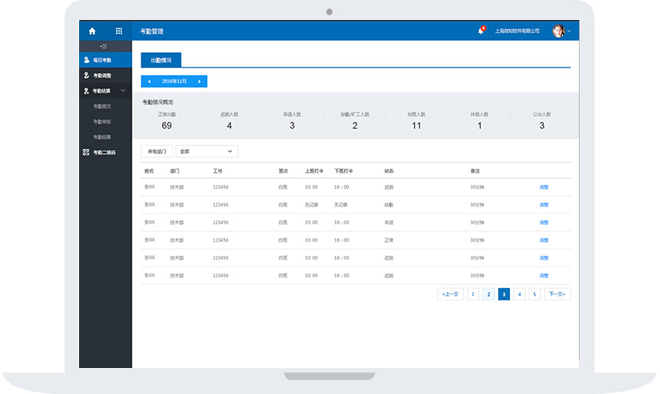Open the 考勤审核 submenu item
The height and width of the screenshot is (394, 660).
coord(102,122)
